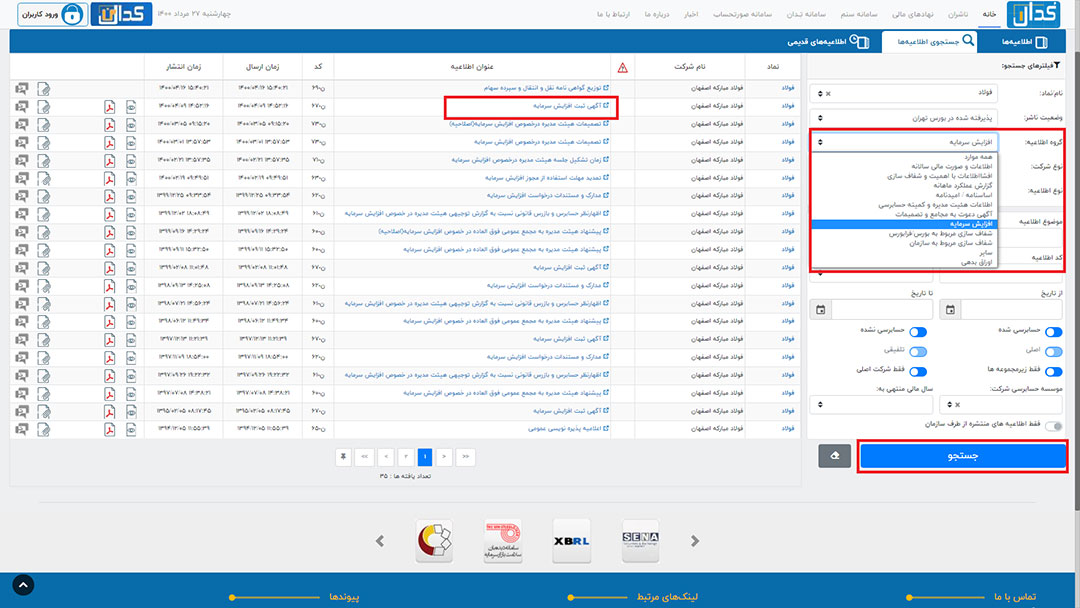The height and width of the screenshot is (608, 1080).
Task: Open the calendar icon for 'از تاریخ'
Action: 950,310
